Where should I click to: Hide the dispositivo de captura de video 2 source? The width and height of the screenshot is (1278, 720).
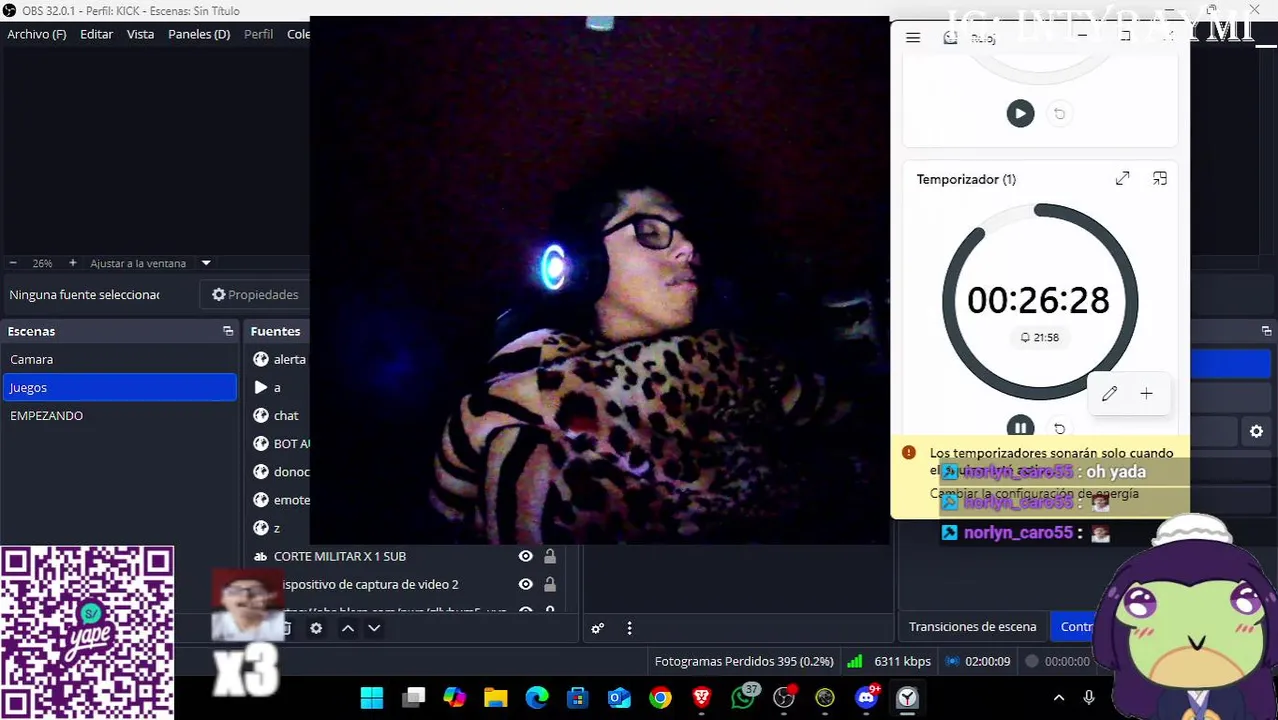pyautogui.click(x=525, y=584)
